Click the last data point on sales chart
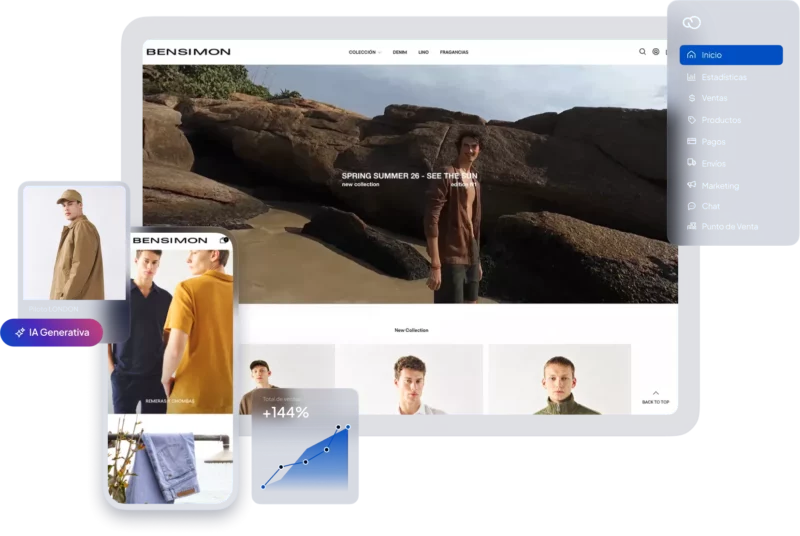This screenshot has height=536, width=800. point(348,427)
